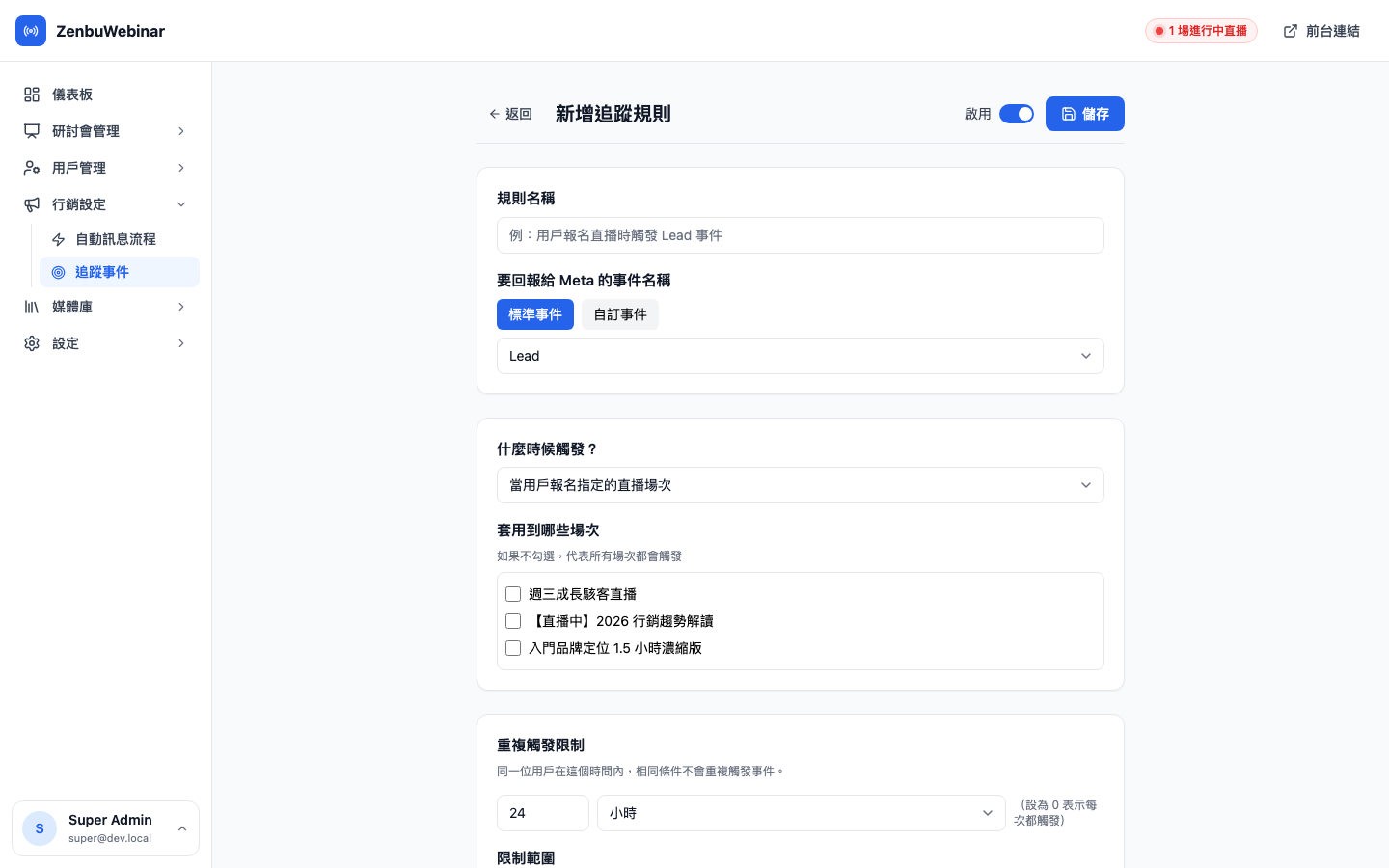Click the 規則名稱 input field
The image size is (1389, 868).
(800, 235)
